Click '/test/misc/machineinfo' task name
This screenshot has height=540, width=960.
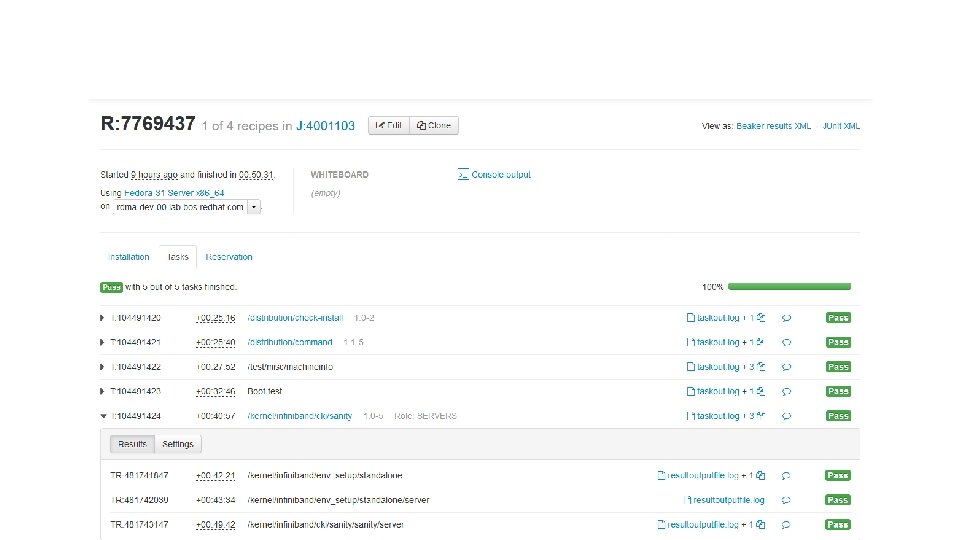290,367
